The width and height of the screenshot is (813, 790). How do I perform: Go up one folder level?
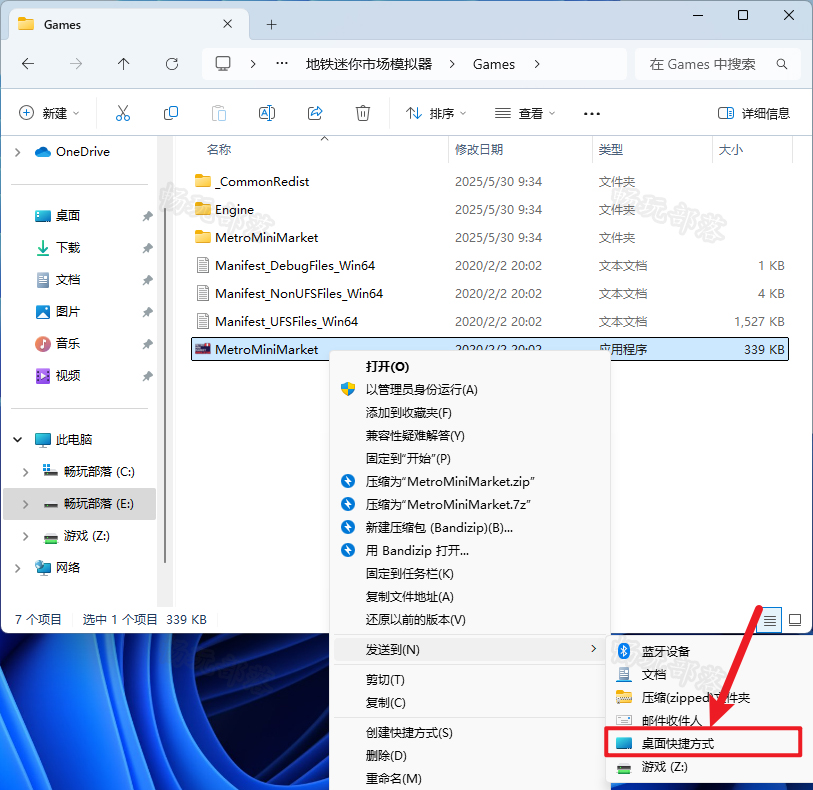point(123,64)
